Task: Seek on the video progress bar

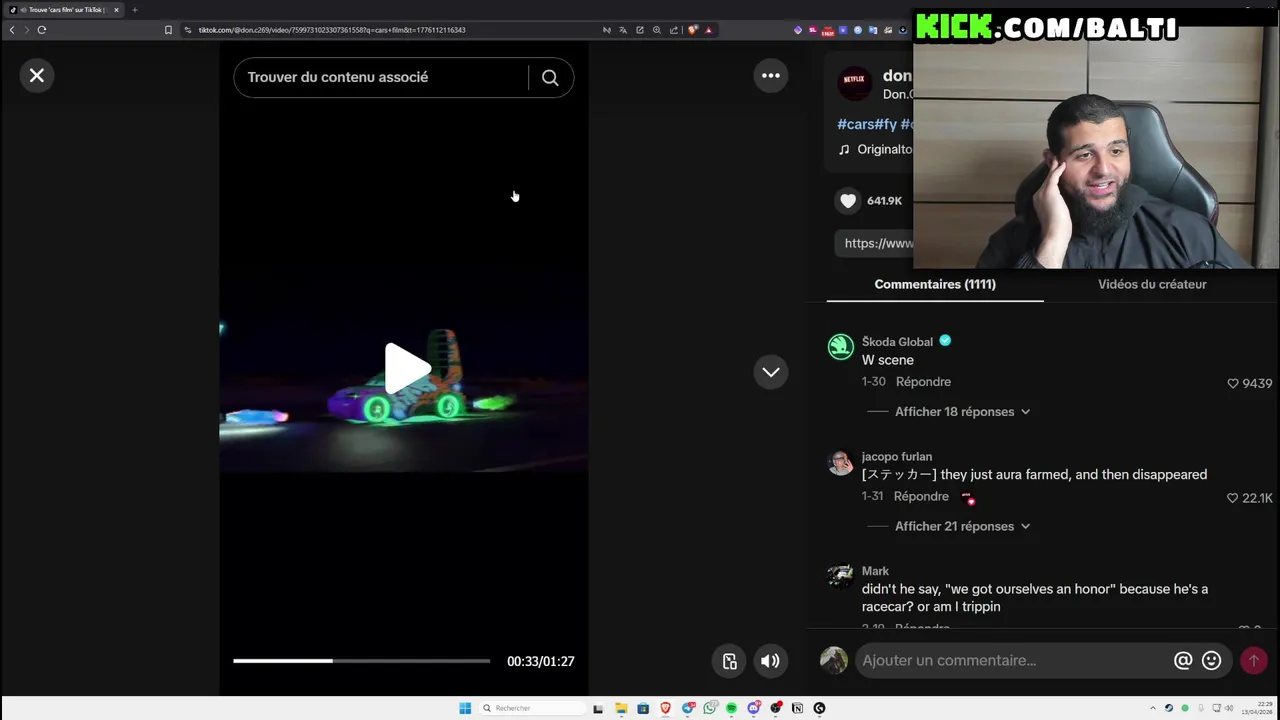Action: 362,661
